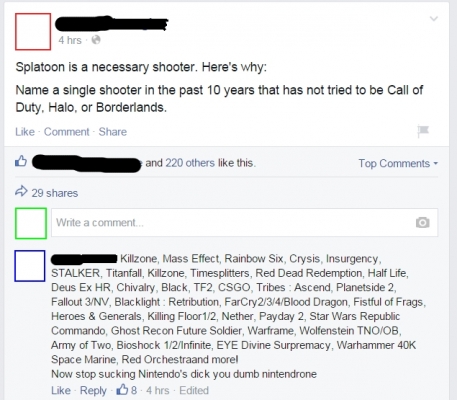457x400 pixels.
Task: Like the Splatoon post
Action: (25, 132)
